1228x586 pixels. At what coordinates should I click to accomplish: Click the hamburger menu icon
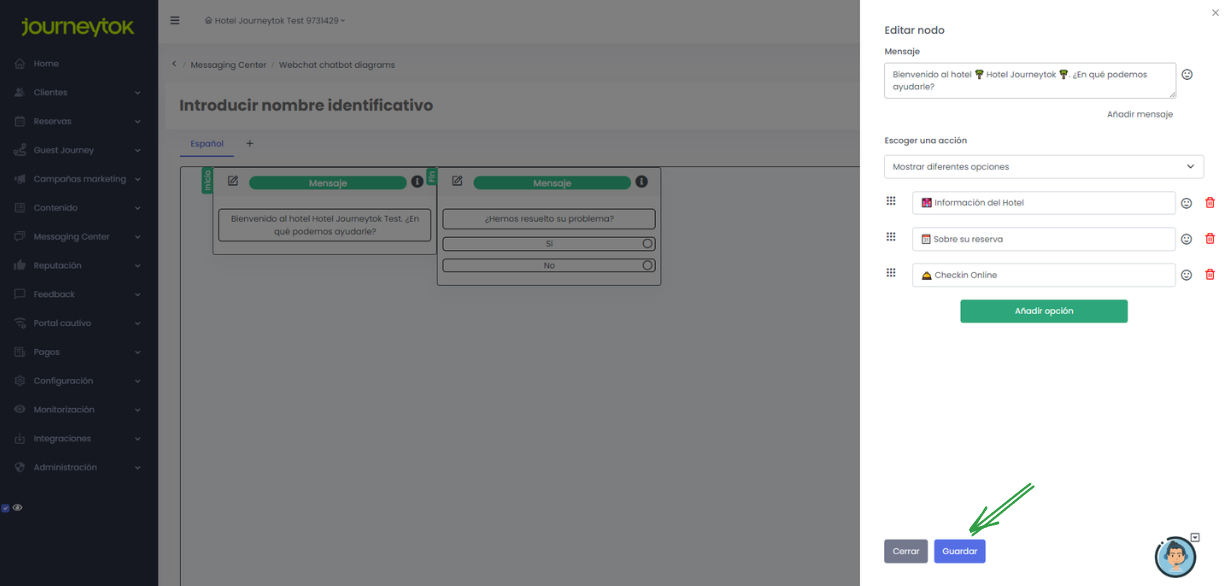(175, 20)
